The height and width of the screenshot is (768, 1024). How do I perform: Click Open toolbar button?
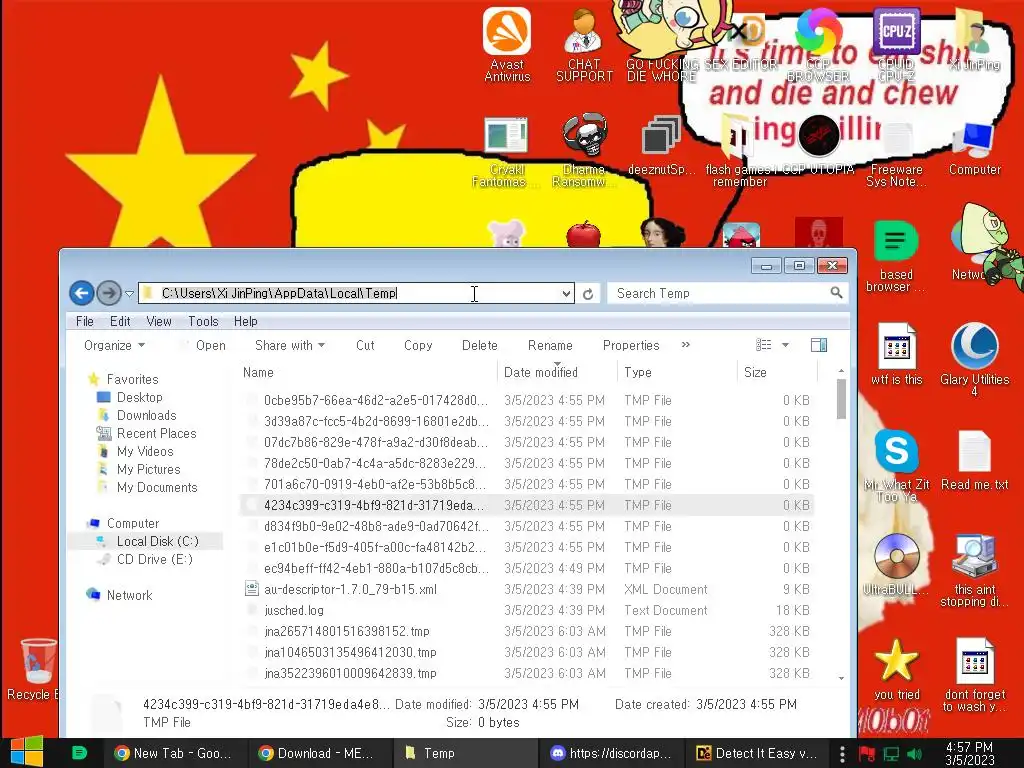coord(210,345)
